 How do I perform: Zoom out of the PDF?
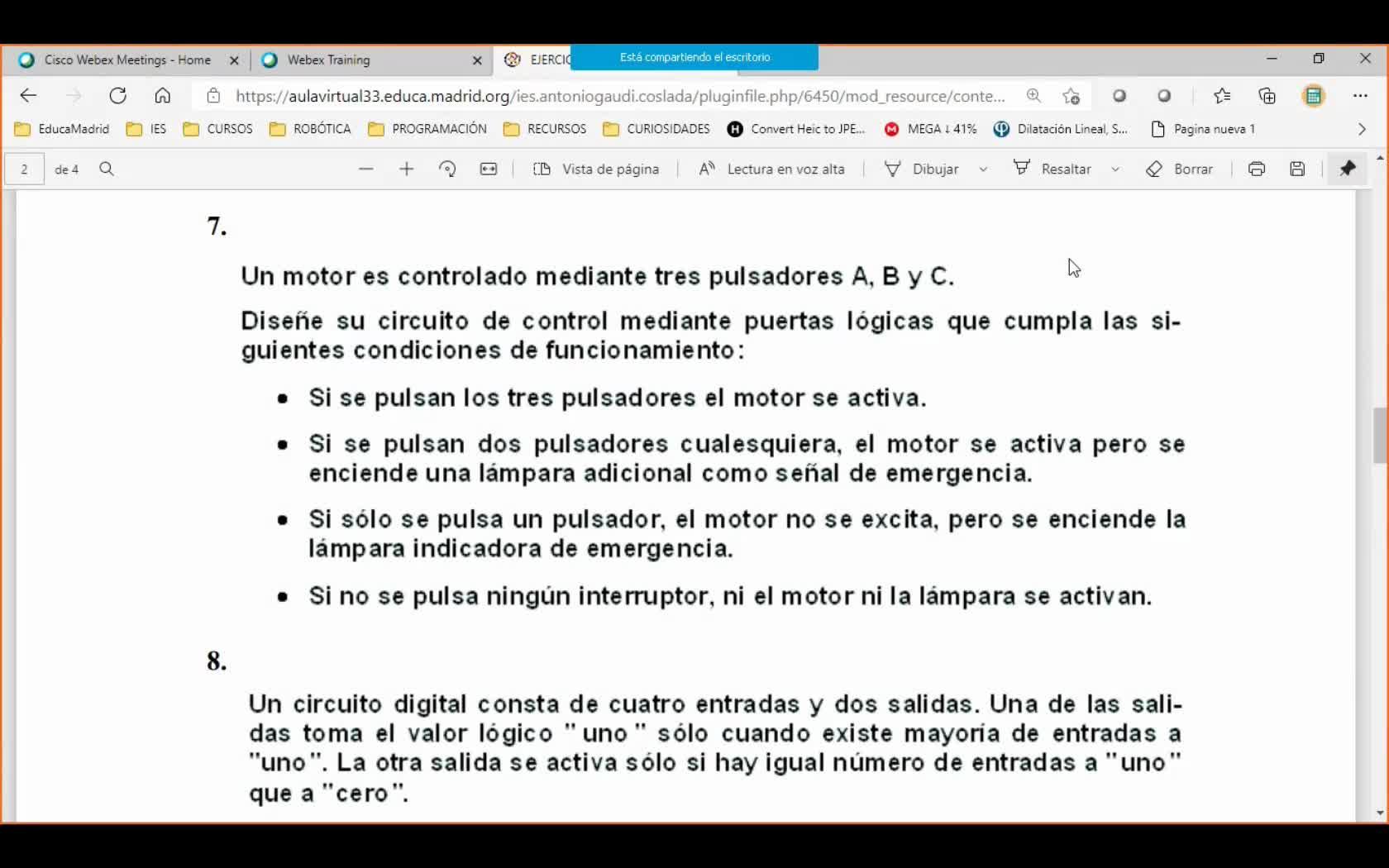click(366, 169)
